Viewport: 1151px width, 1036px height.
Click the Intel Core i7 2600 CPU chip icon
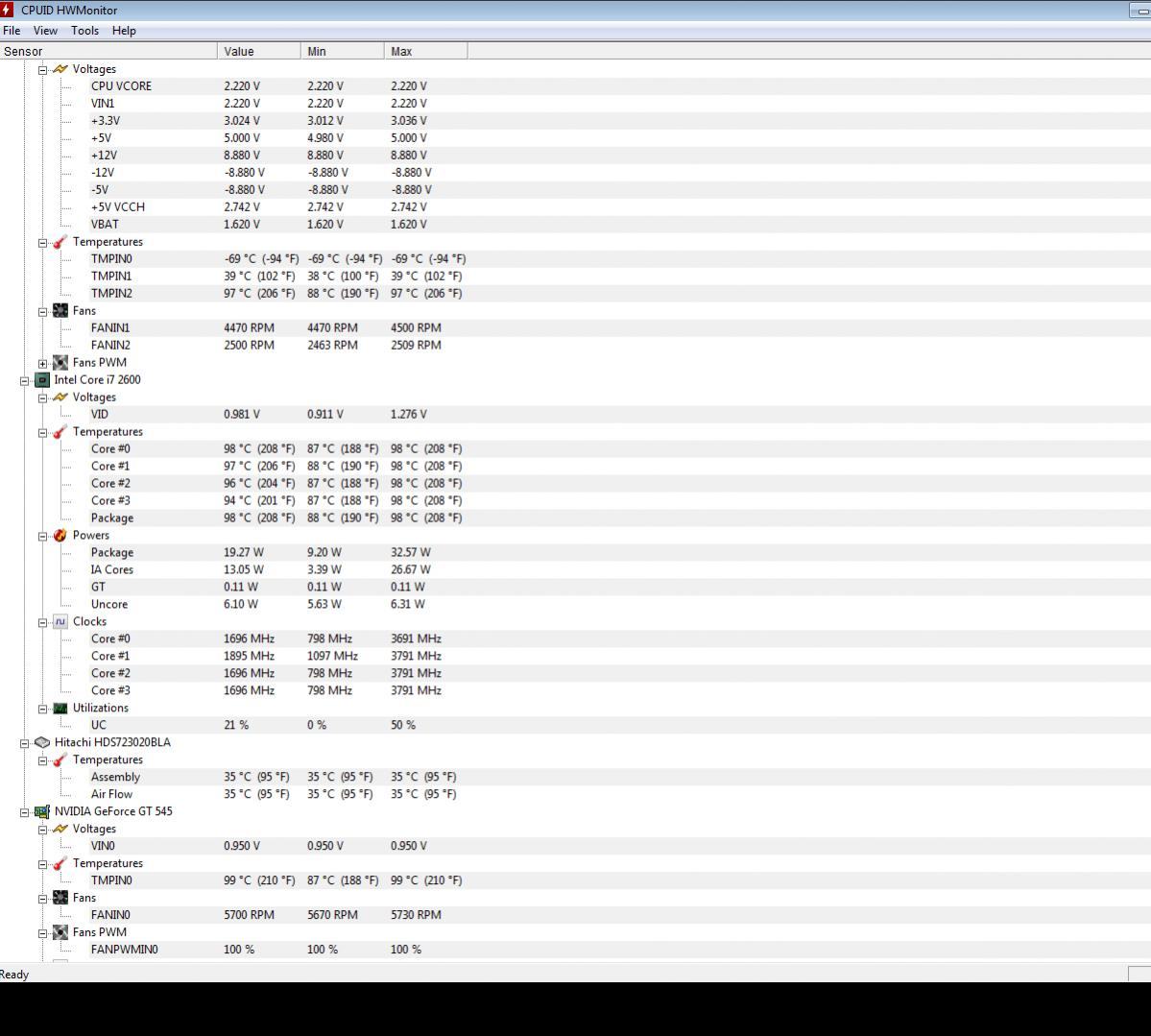(42, 379)
